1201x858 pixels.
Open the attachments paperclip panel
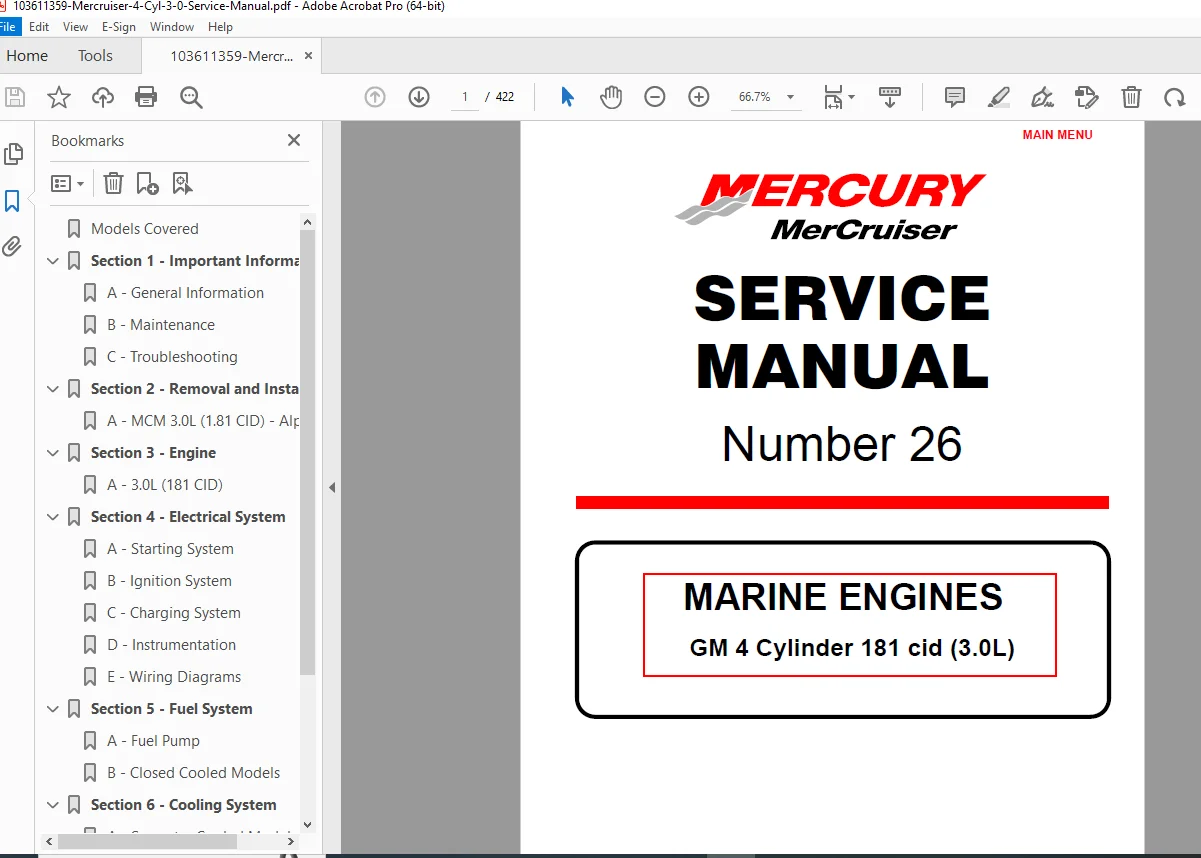pyautogui.click(x=12, y=247)
